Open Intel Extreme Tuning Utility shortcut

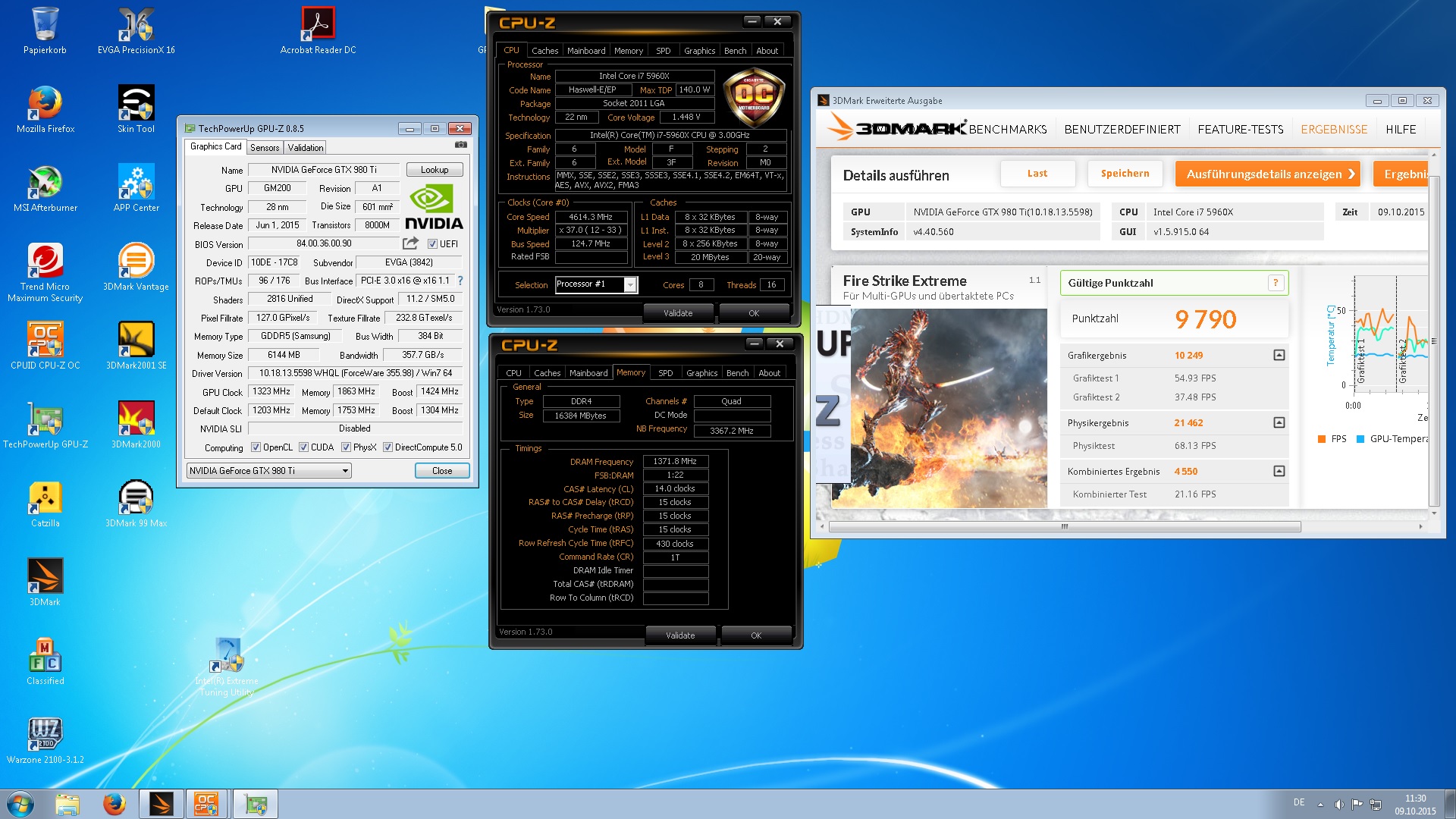(x=227, y=667)
